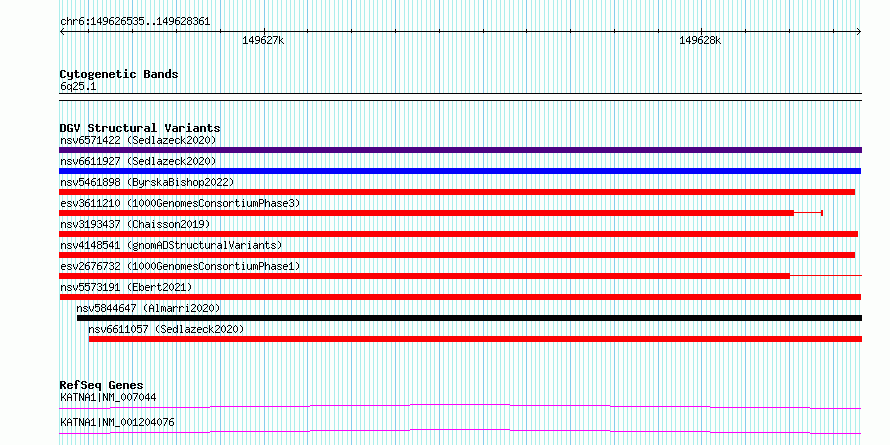Click the left arrowhead of the ruler
This screenshot has width=890, height=445.
coord(62,31)
